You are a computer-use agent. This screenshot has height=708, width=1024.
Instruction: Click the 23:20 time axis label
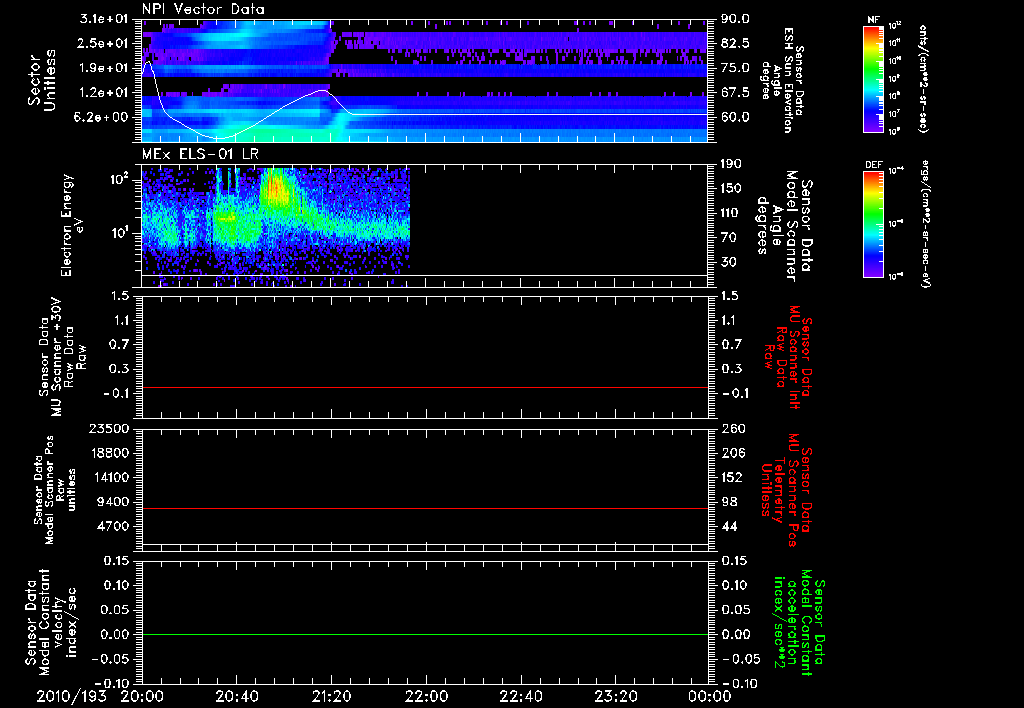click(616, 696)
